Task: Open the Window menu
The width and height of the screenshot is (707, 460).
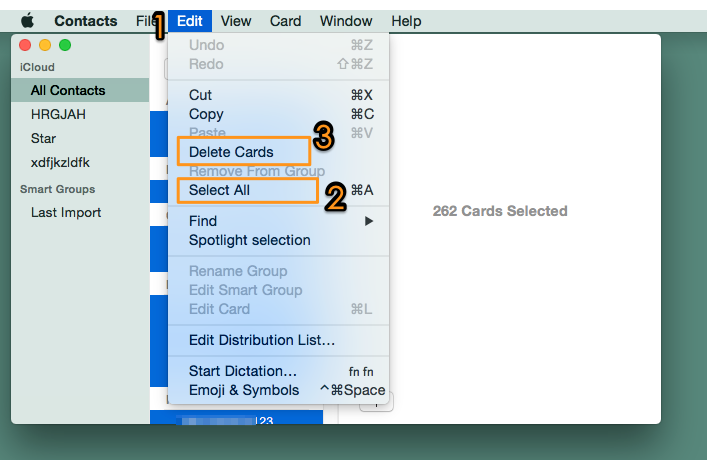Action: 346,21
